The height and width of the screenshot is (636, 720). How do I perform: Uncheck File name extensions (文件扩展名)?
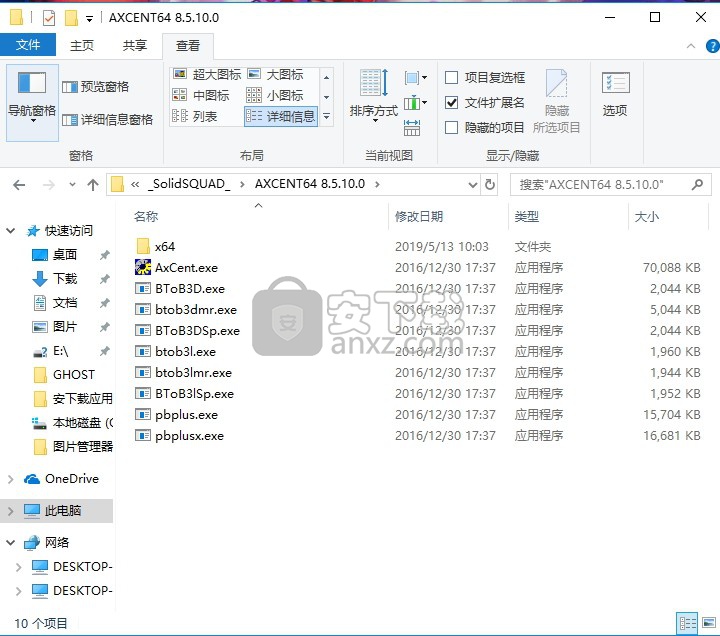(x=451, y=102)
